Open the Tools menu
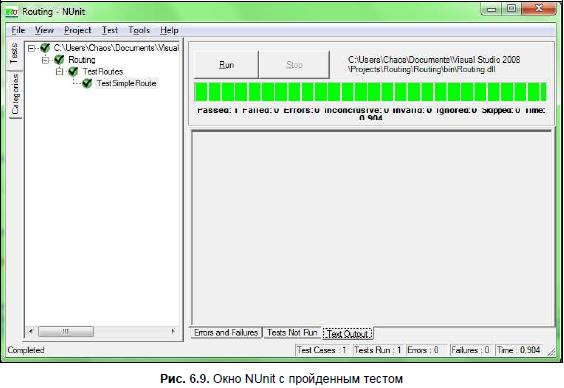 139,30
